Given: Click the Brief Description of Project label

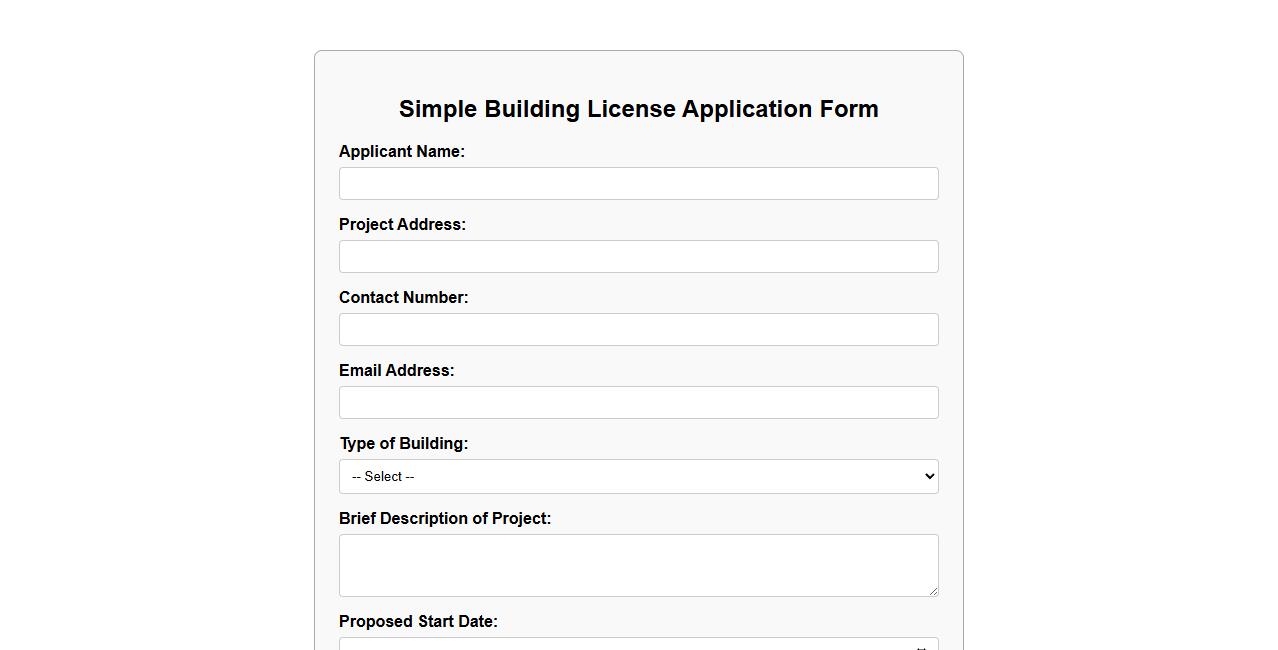Looking at the screenshot, I should point(445,518).
